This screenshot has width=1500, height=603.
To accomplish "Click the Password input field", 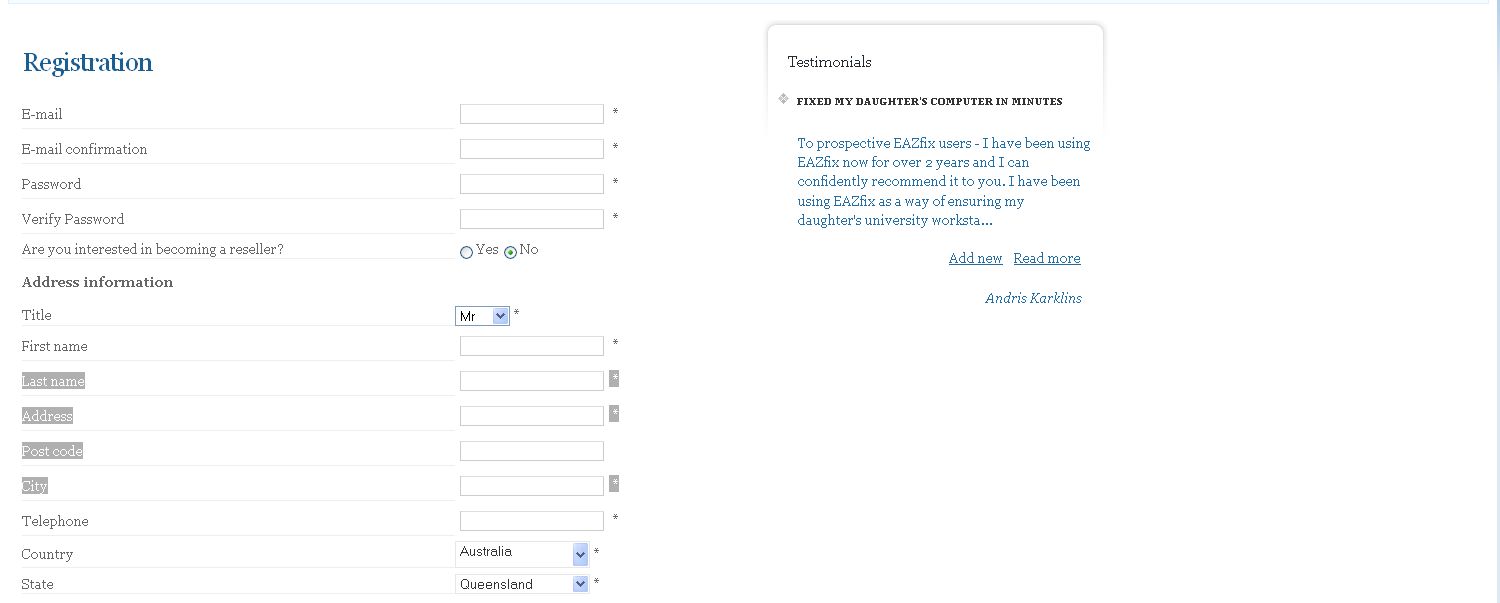I will pos(531,184).
